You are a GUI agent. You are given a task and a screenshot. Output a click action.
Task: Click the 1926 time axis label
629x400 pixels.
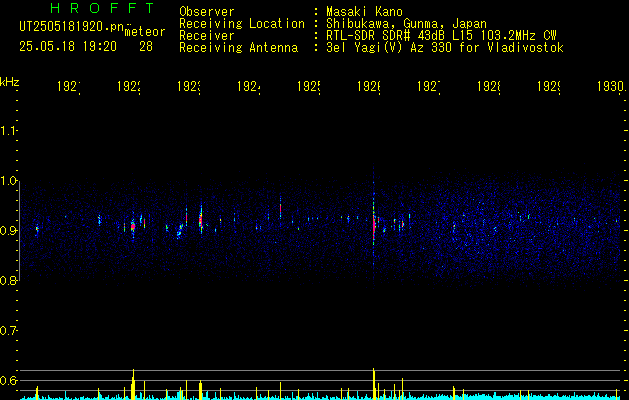click(x=369, y=87)
